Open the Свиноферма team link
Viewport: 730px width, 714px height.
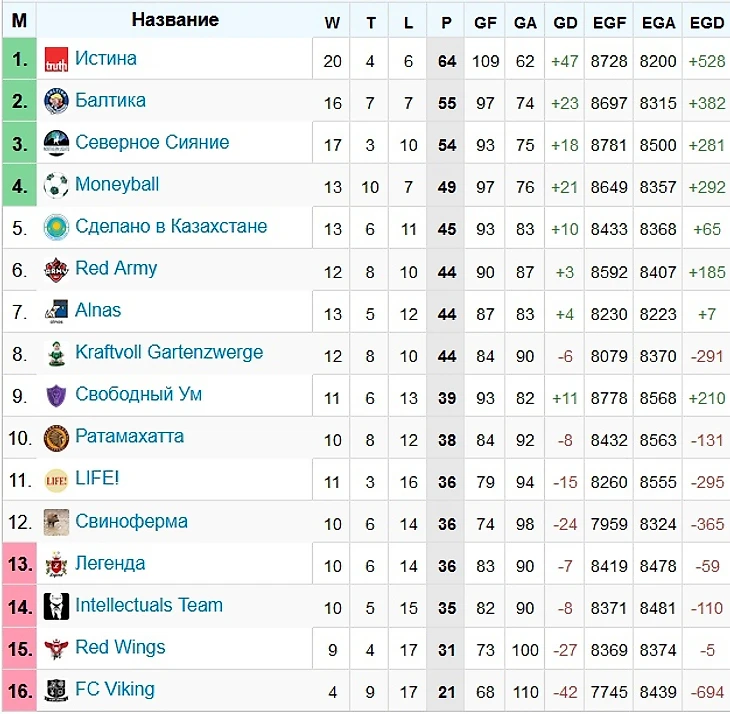(131, 521)
